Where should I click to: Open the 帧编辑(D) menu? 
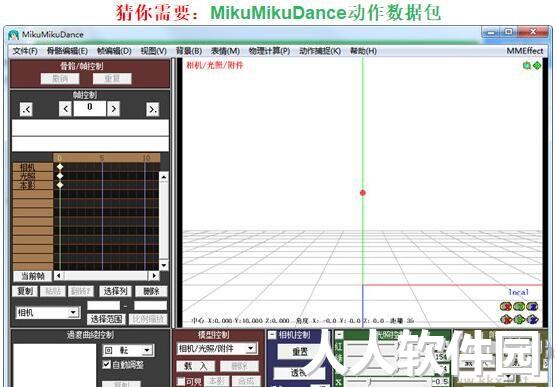coord(114,51)
